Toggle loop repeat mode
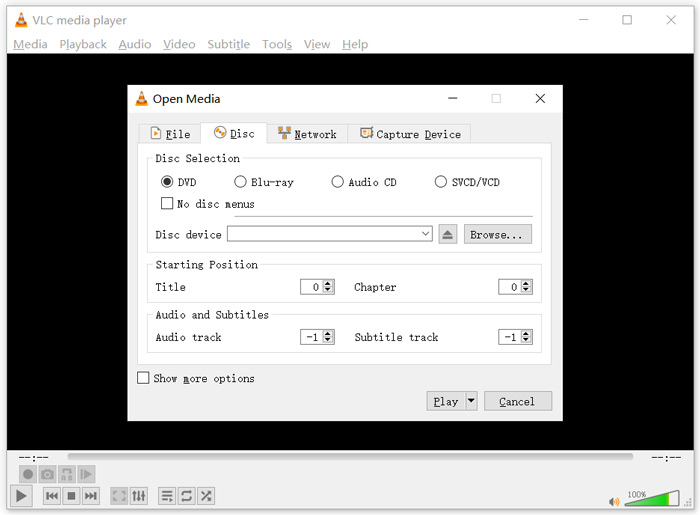Screen dimensions: 700x515 point(187,496)
